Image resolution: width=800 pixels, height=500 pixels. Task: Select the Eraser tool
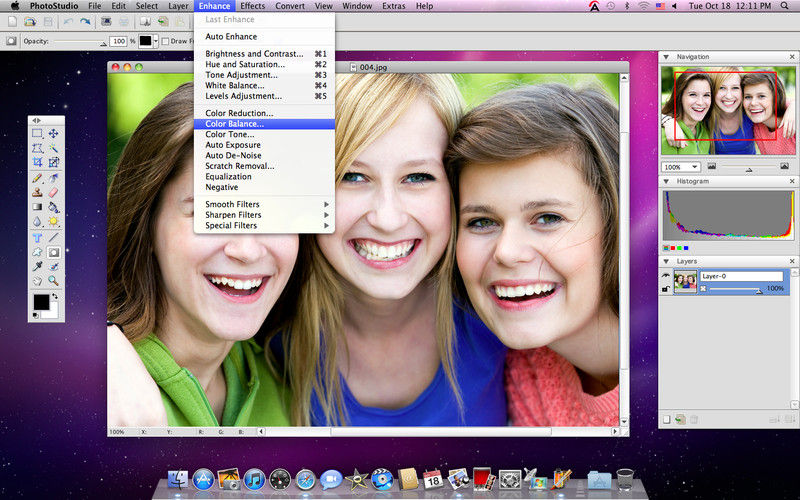(x=53, y=192)
